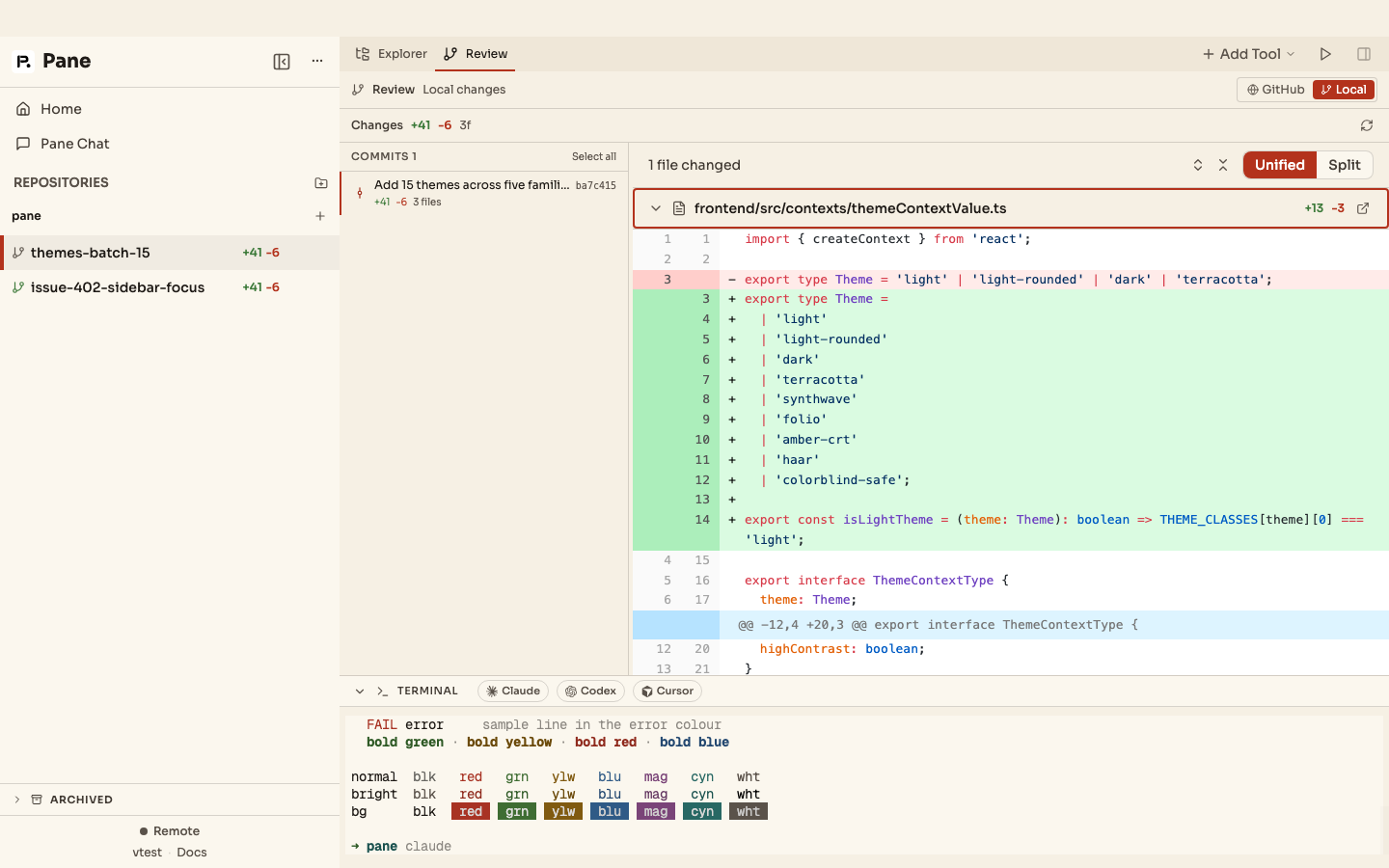Switch to the Explorer tab

pyautogui.click(x=392, y=54)
